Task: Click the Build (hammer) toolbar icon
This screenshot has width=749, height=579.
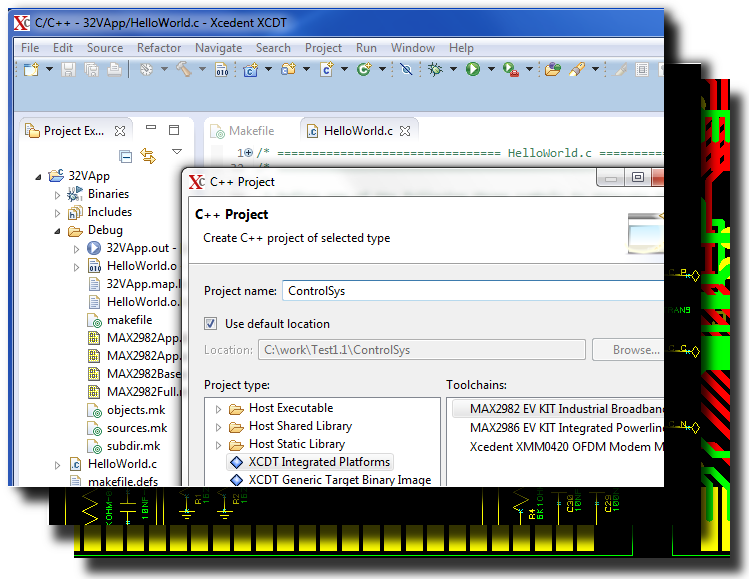Action: [184, 70]
